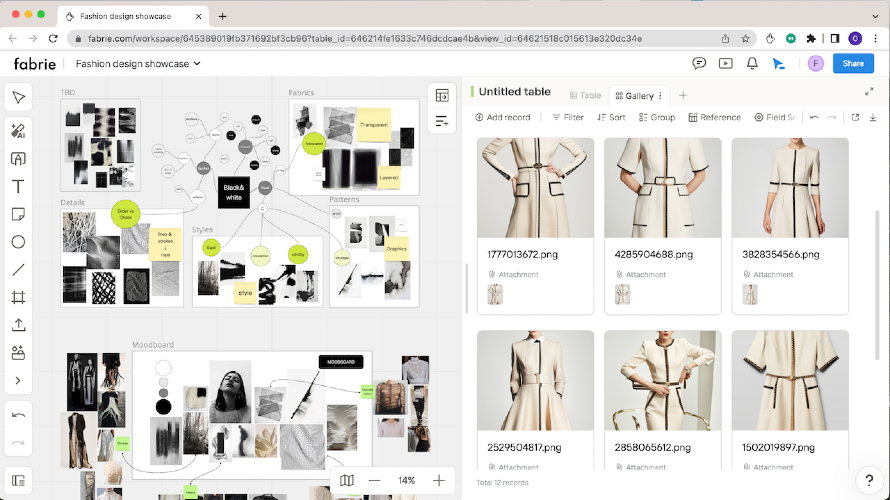Open the Group options
This screenshot has height=500, width=890.
(657, 117)
